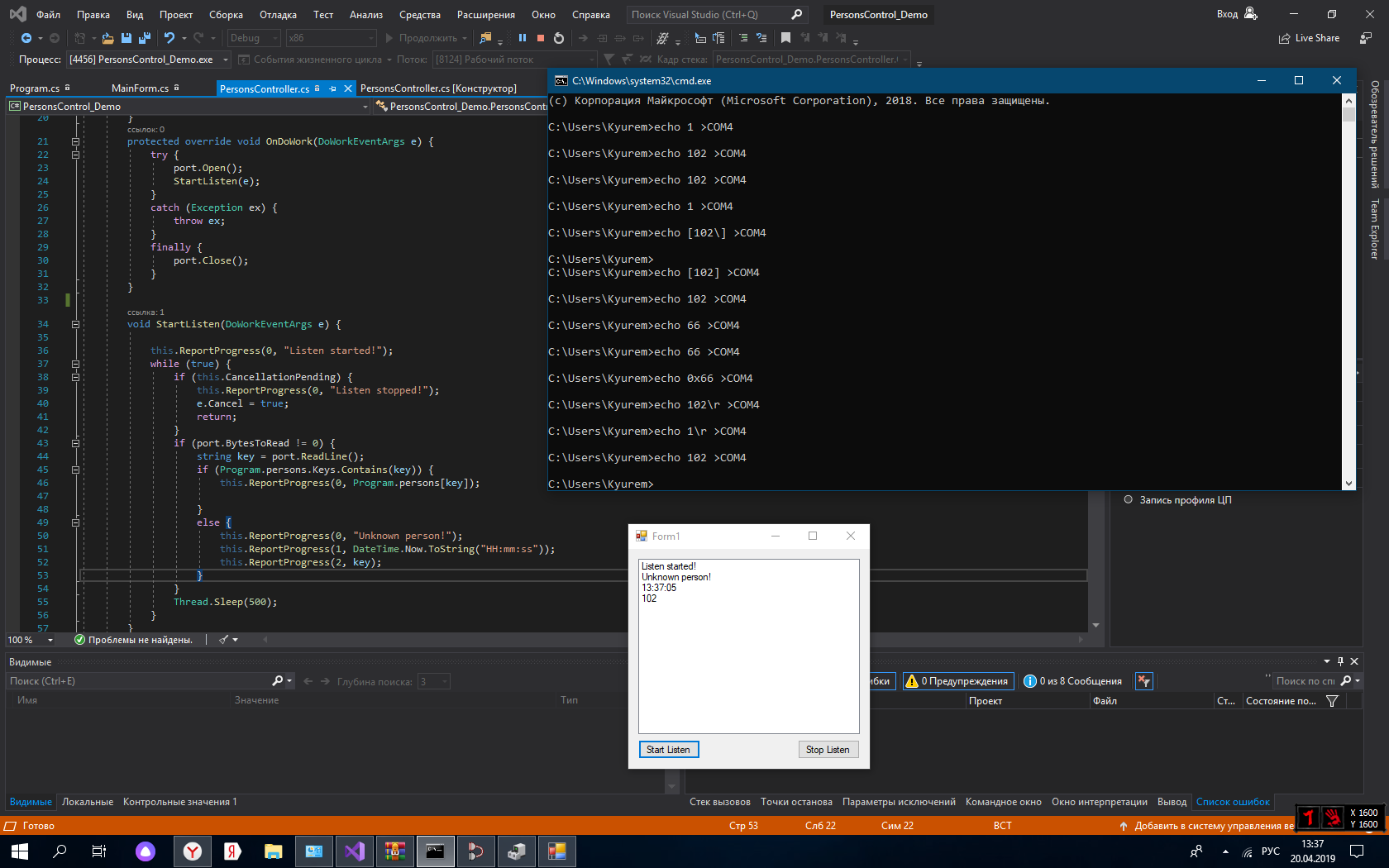Switch to Program.cs tab

[35, 88]
